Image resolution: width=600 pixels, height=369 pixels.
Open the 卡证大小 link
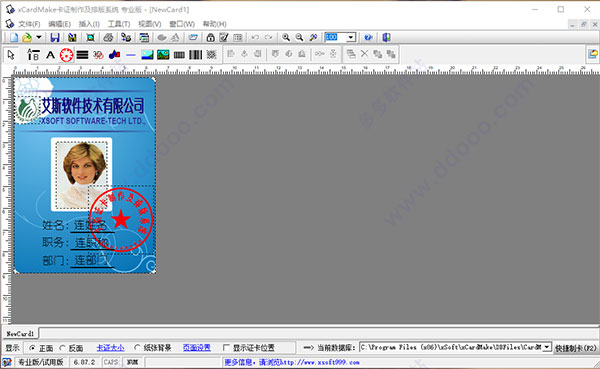click(111, 348)
